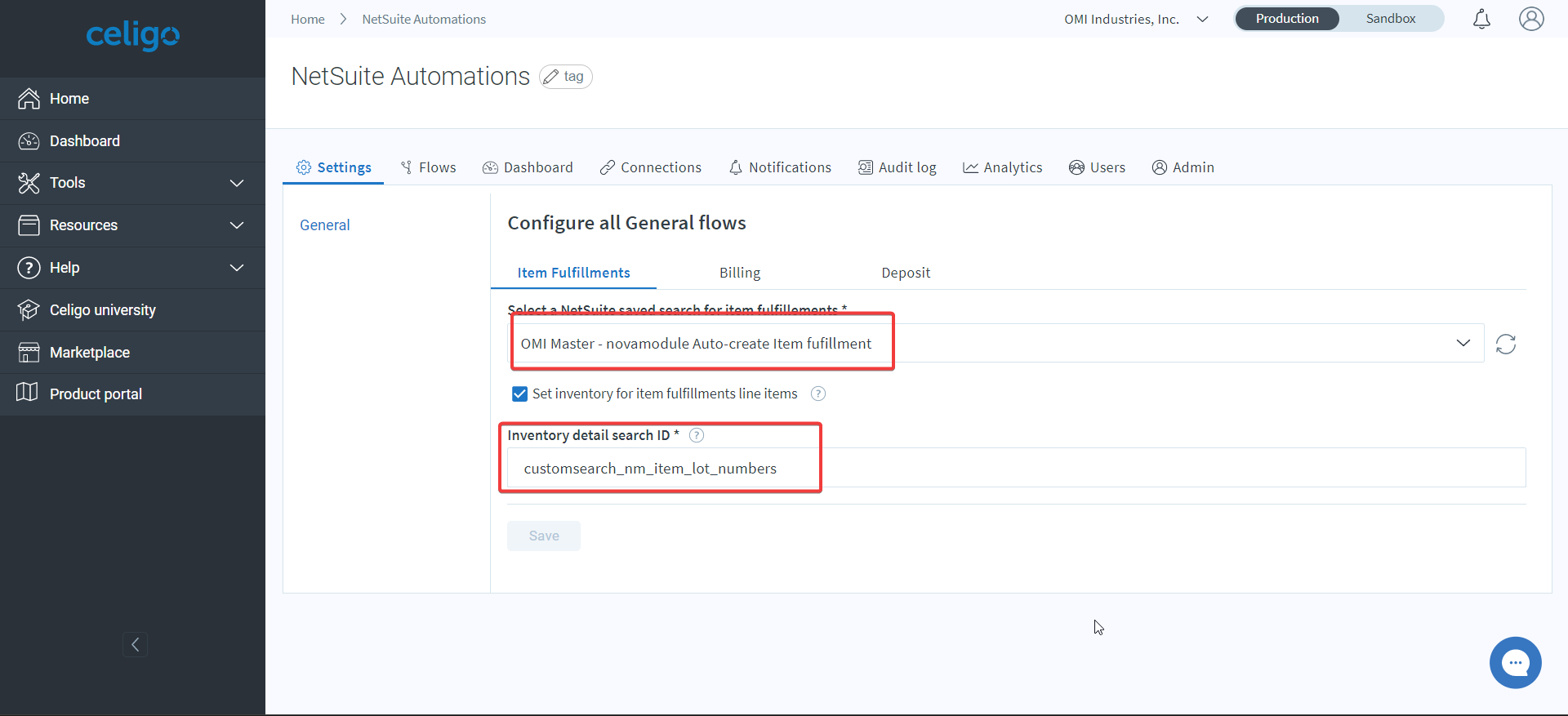This screenshot has width=1568, height=716.
Task: Click the Help question mark icon
Action: pyautogui.click(x=29, y=268)
